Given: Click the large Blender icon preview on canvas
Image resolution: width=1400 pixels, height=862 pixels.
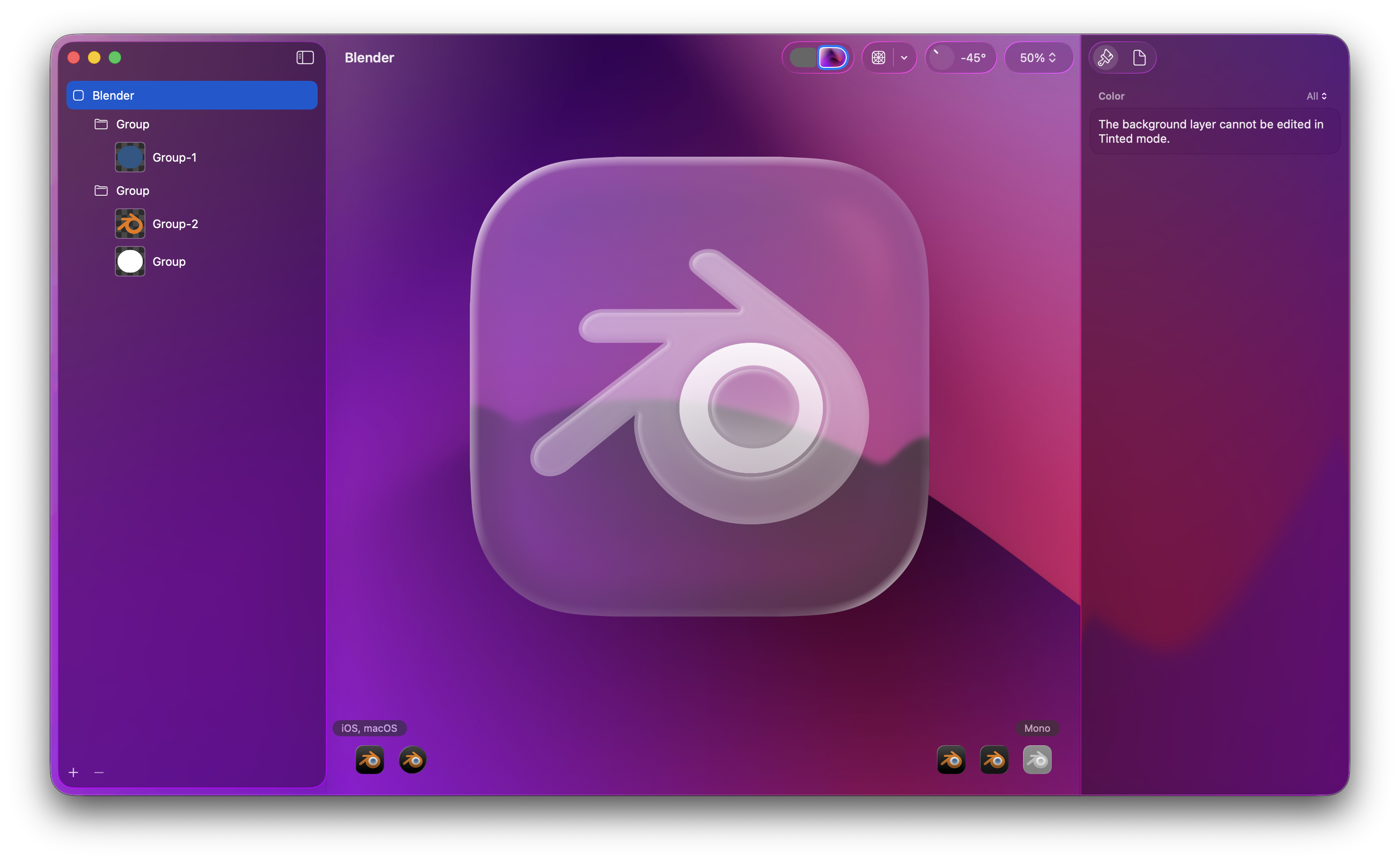Looking at the screenshot, I should pyautogui.click(x=700, y=387).
